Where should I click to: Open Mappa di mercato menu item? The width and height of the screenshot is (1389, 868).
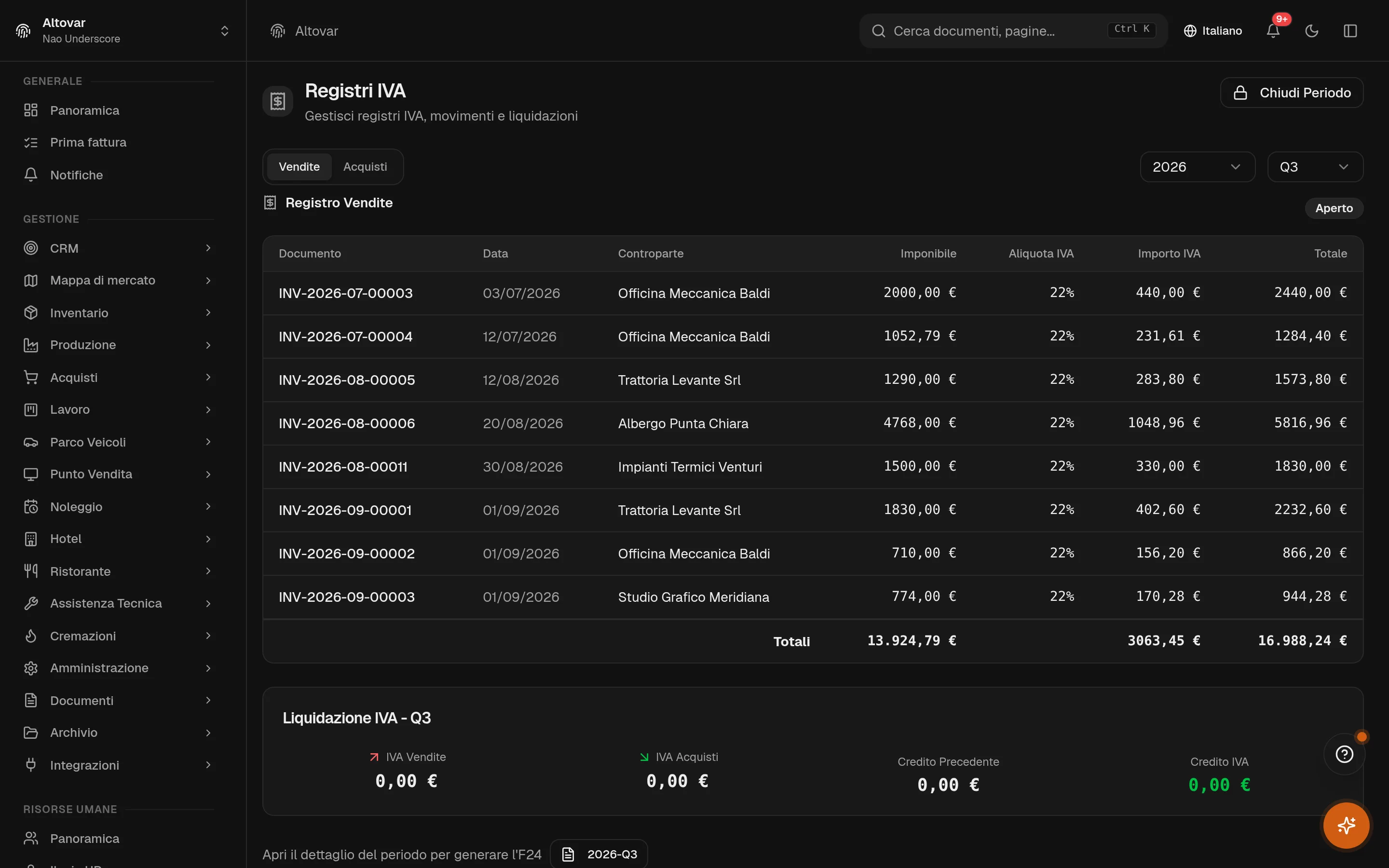click(x=118, y=280)
